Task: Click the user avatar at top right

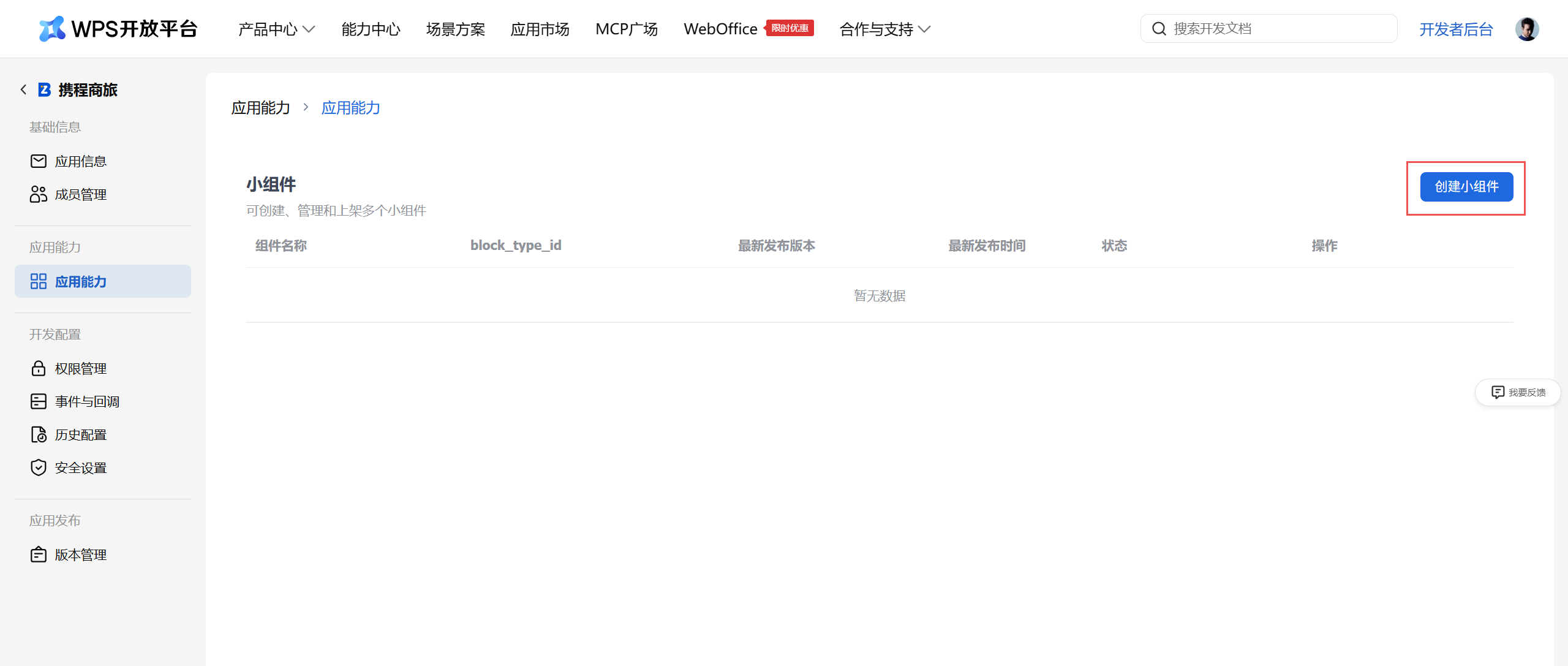Action: coord(1526,29)
